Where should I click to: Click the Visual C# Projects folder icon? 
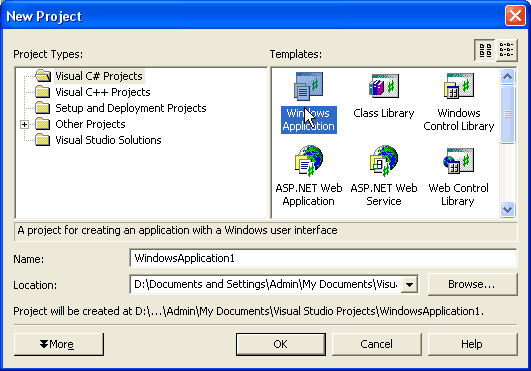[x=43, y=76]
